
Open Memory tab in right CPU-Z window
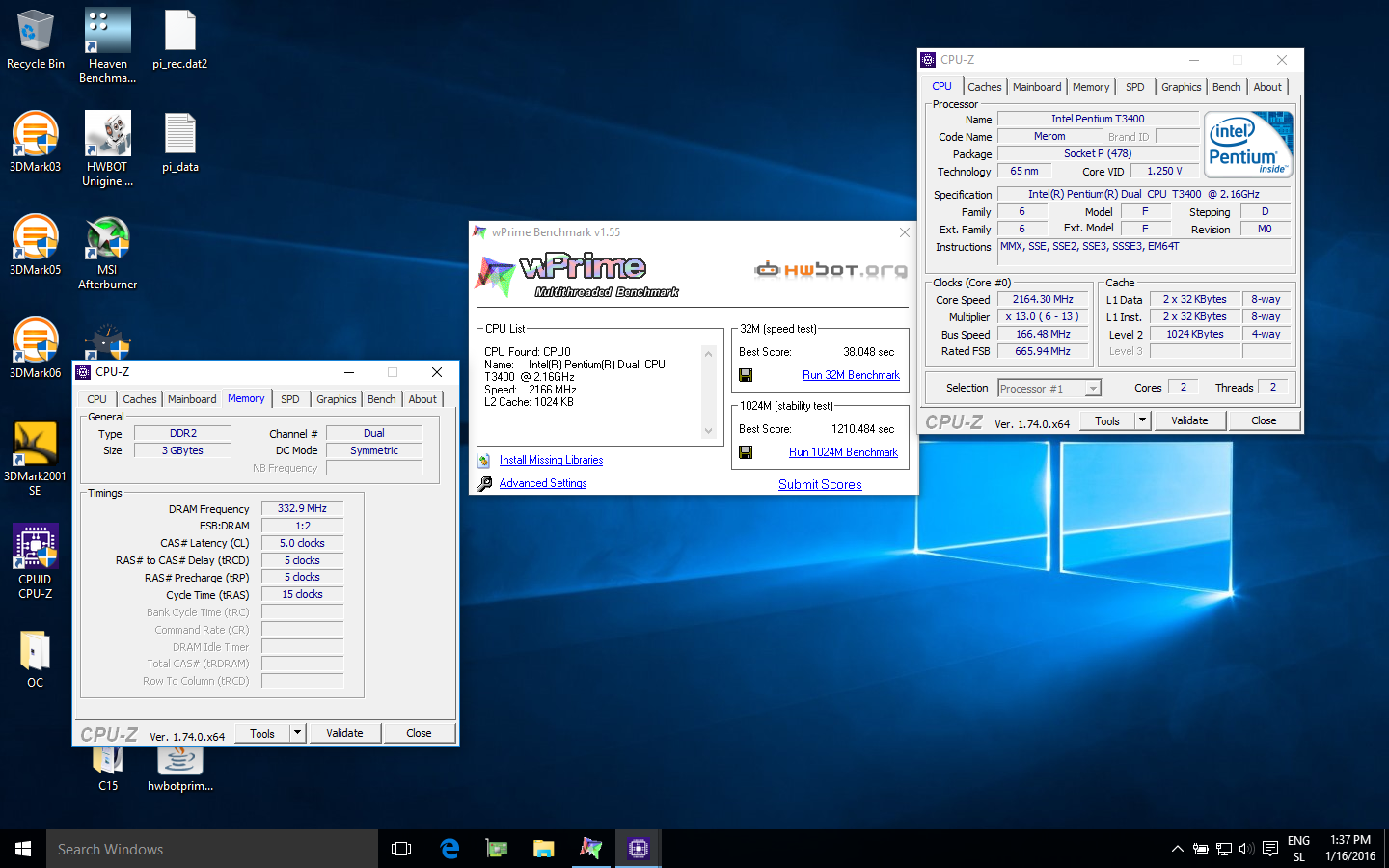[x=1091, y=87]
